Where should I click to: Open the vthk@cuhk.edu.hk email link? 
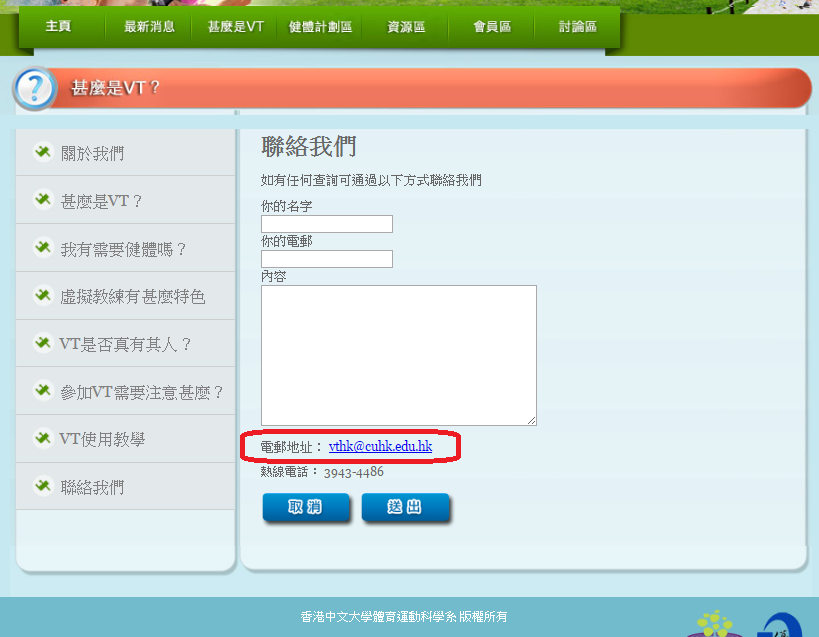point(380,447)
